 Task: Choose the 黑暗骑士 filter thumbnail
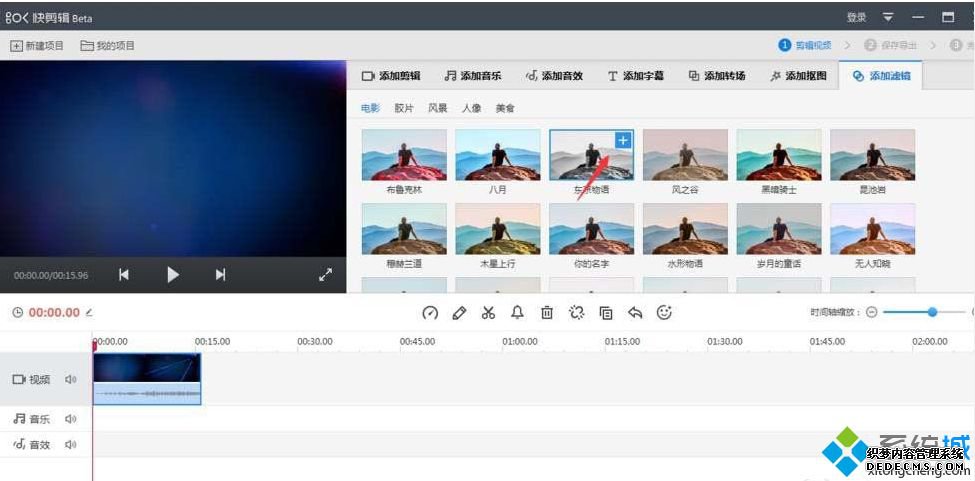coord(779,155)
